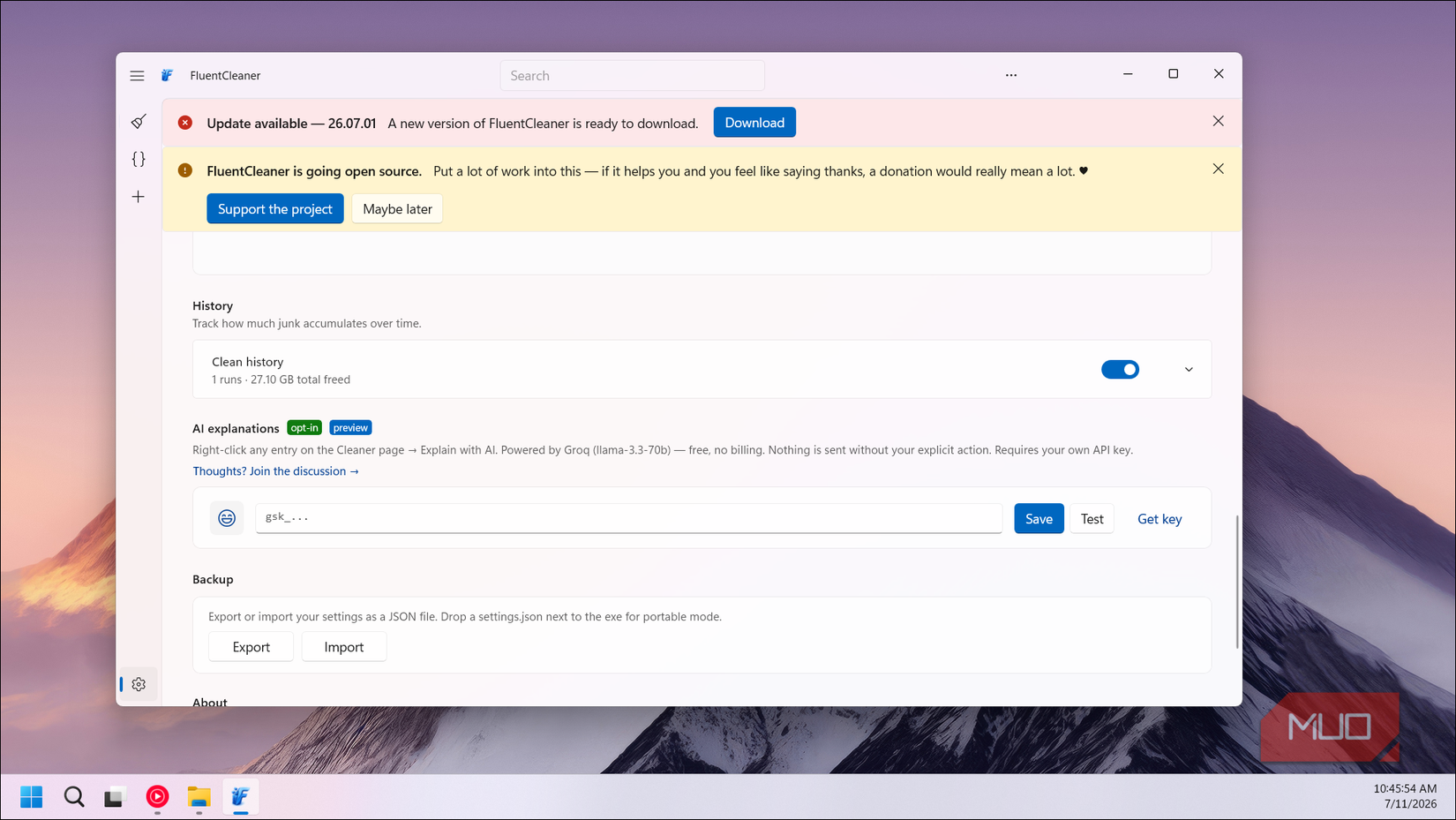Screen dimensions: 1456x820
Task: Click the AI explanations heading
Action: coord(236,428)
